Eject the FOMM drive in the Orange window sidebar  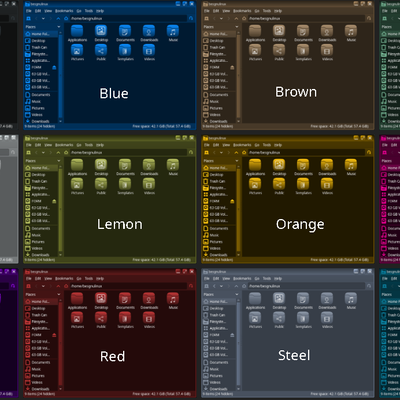232,201
